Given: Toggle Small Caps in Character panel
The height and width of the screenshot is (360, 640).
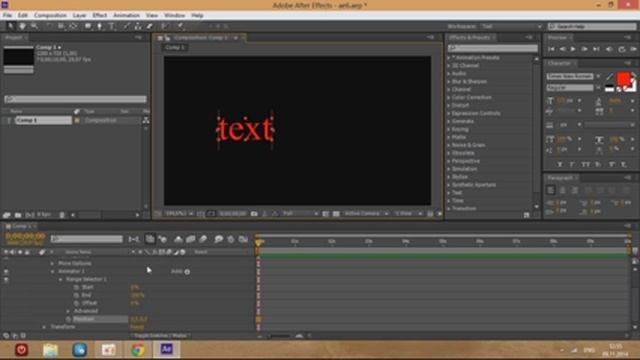Looking at the screenshot, I should pos(598,164).
